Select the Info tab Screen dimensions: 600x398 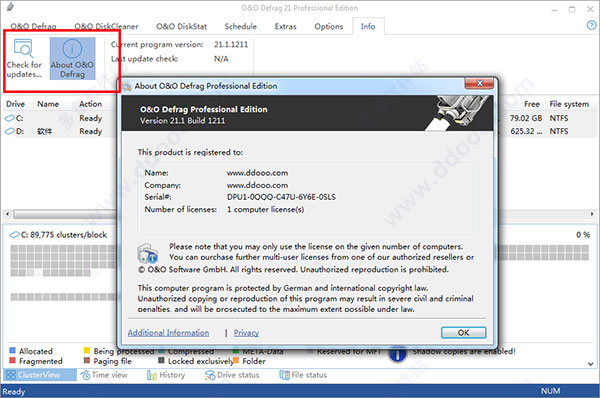(x=368, y=26)
